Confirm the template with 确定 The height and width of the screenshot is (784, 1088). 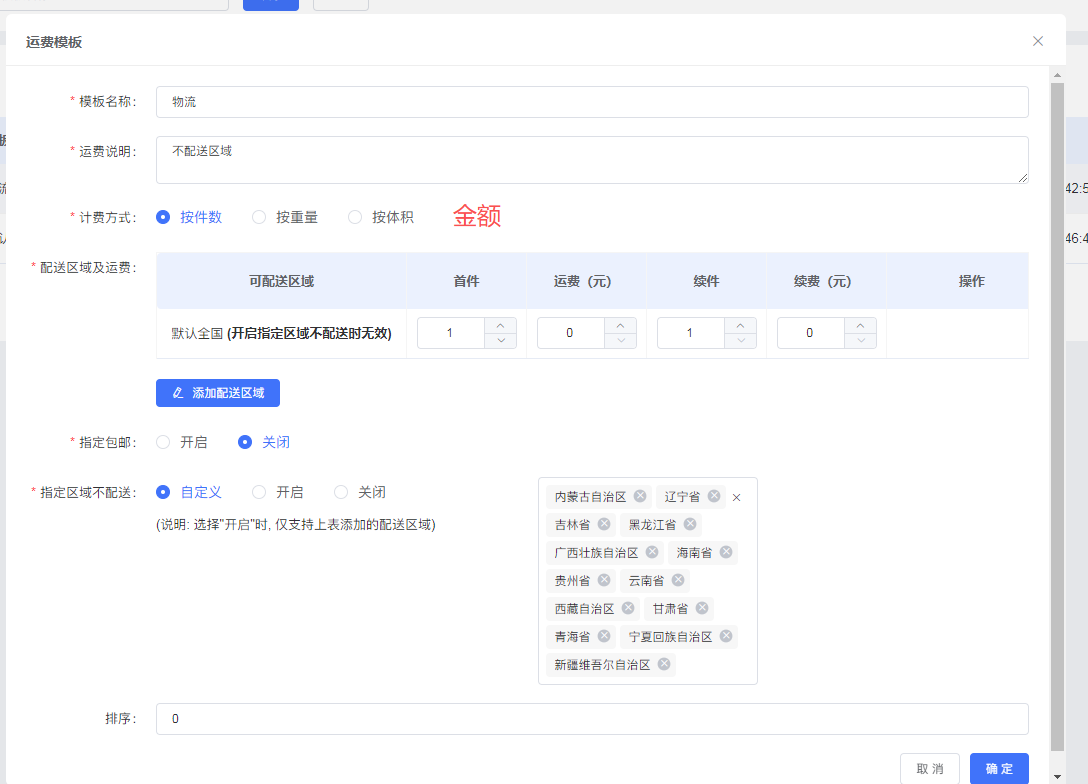pyautogui.click(x=999, y=768)
